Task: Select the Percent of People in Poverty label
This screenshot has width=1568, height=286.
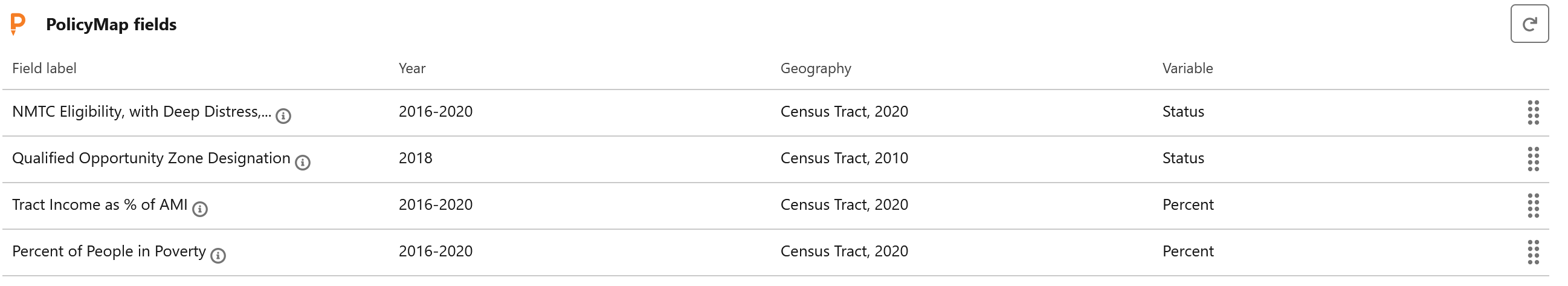Action: tap(109, 252)
